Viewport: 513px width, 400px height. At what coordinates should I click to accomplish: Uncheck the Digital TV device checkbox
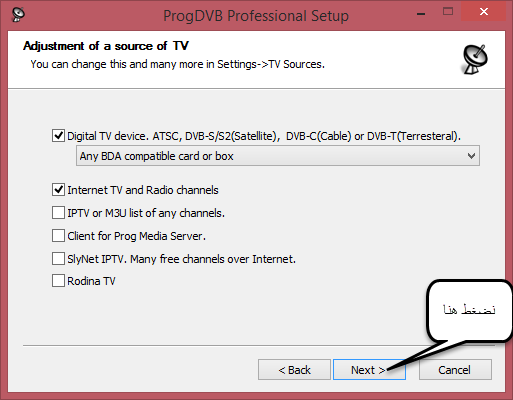58,136
